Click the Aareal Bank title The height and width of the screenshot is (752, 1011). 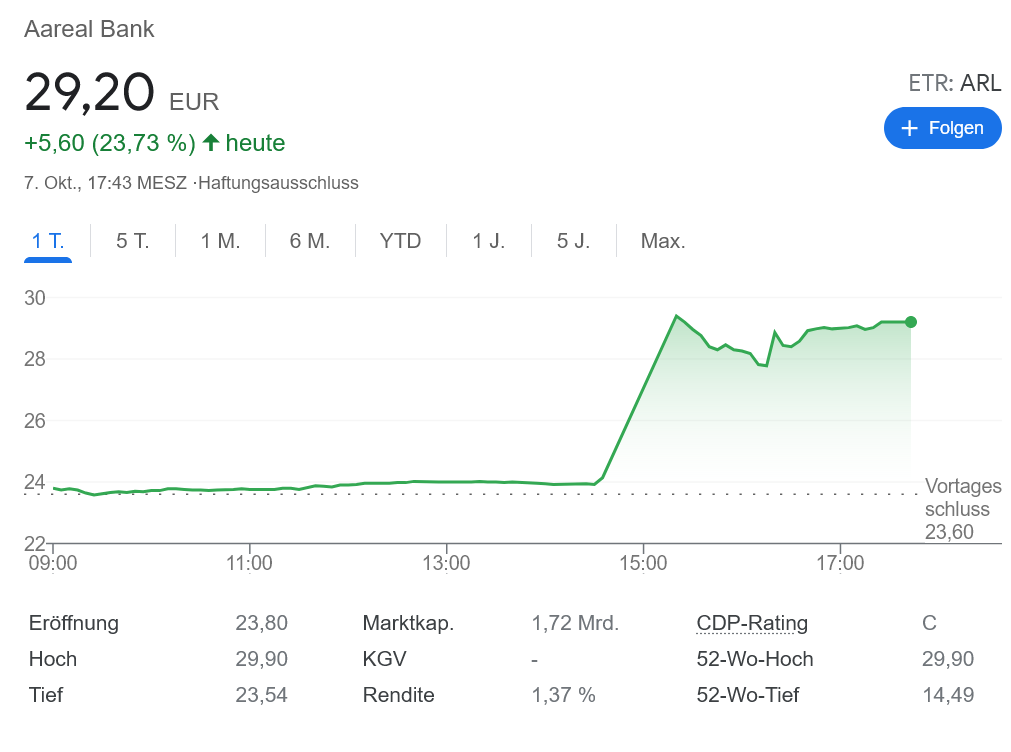(x=89, y=29)
